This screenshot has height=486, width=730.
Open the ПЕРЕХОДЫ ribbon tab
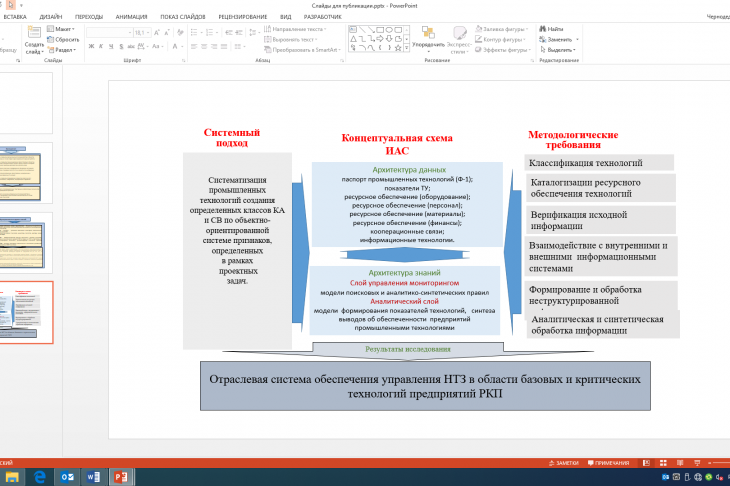[89, 17]
